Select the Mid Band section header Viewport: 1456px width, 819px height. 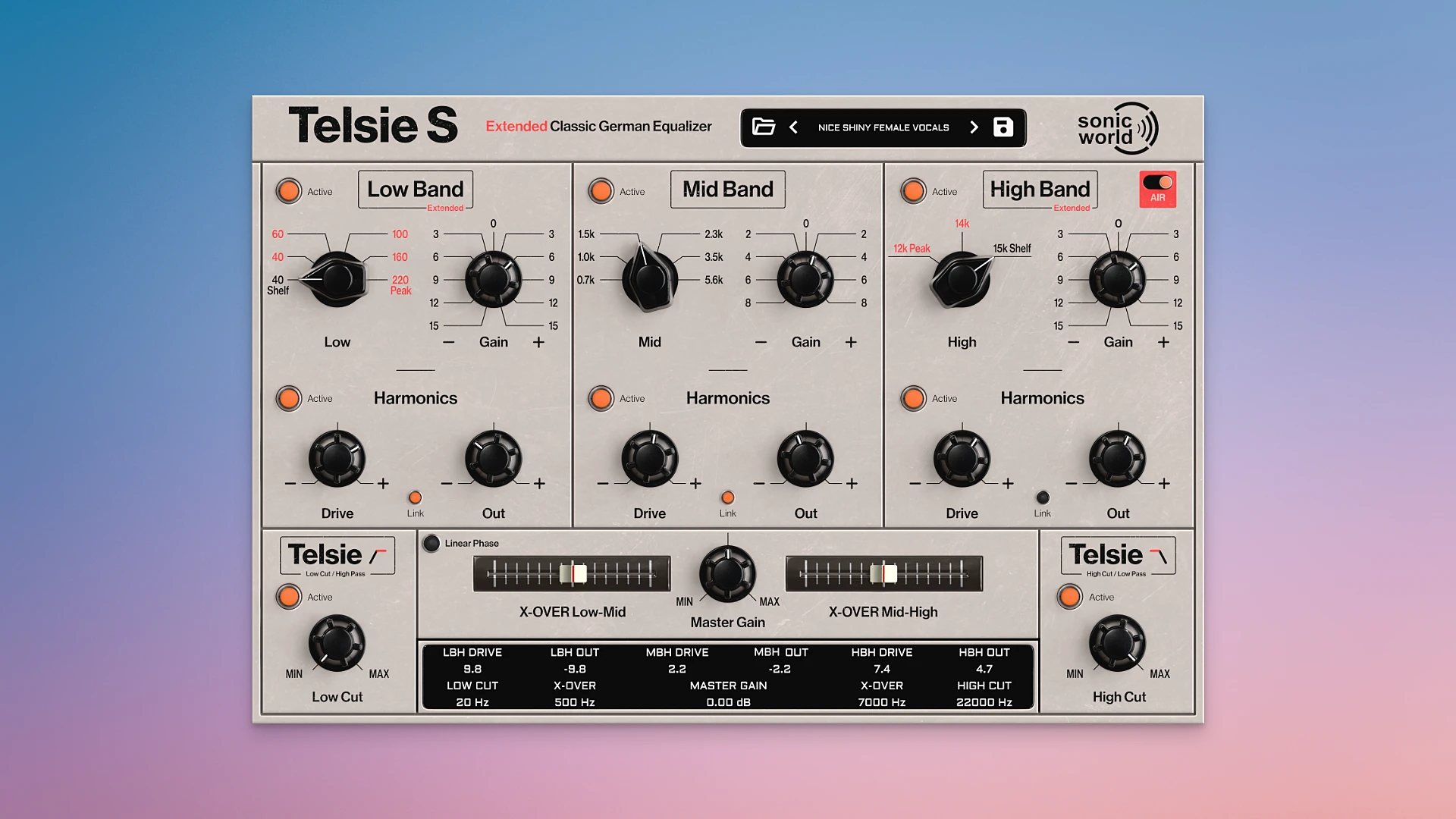(727, 189)
